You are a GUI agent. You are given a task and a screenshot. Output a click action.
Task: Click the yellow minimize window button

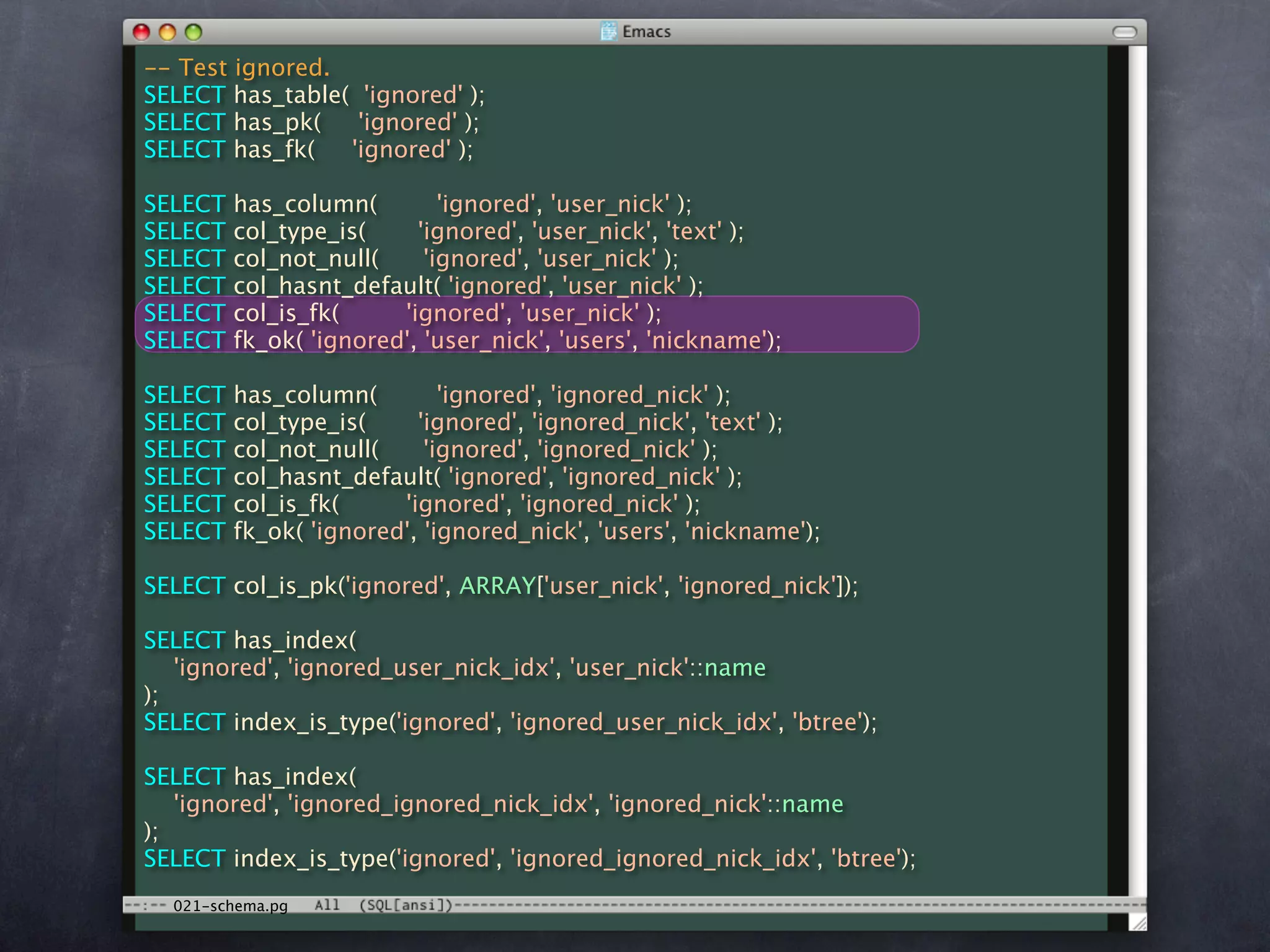tap(167, 32)
